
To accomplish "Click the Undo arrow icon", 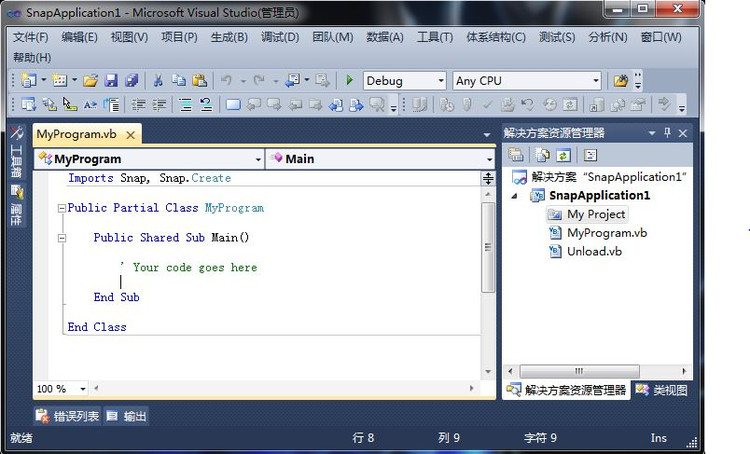I will pyautogui.click(x=227, y=81).
